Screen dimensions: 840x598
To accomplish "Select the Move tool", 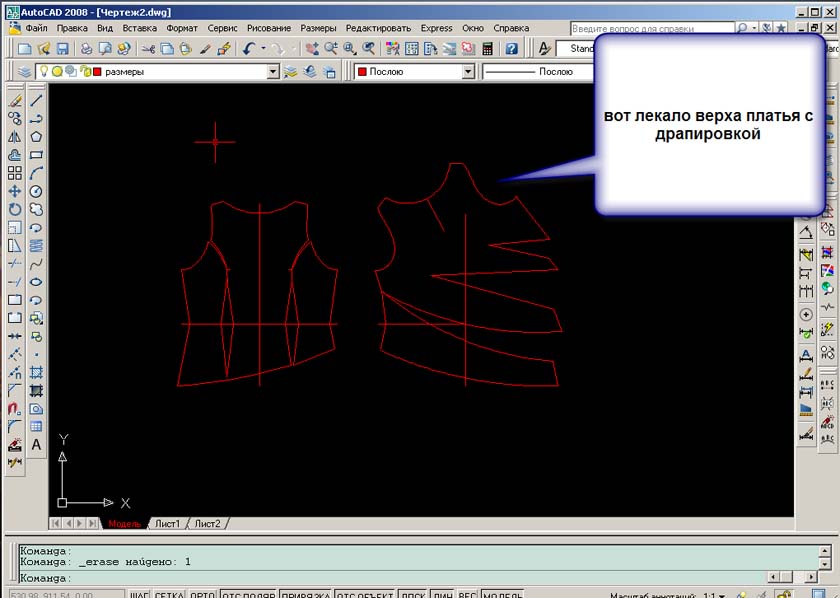I will [15, 191].
